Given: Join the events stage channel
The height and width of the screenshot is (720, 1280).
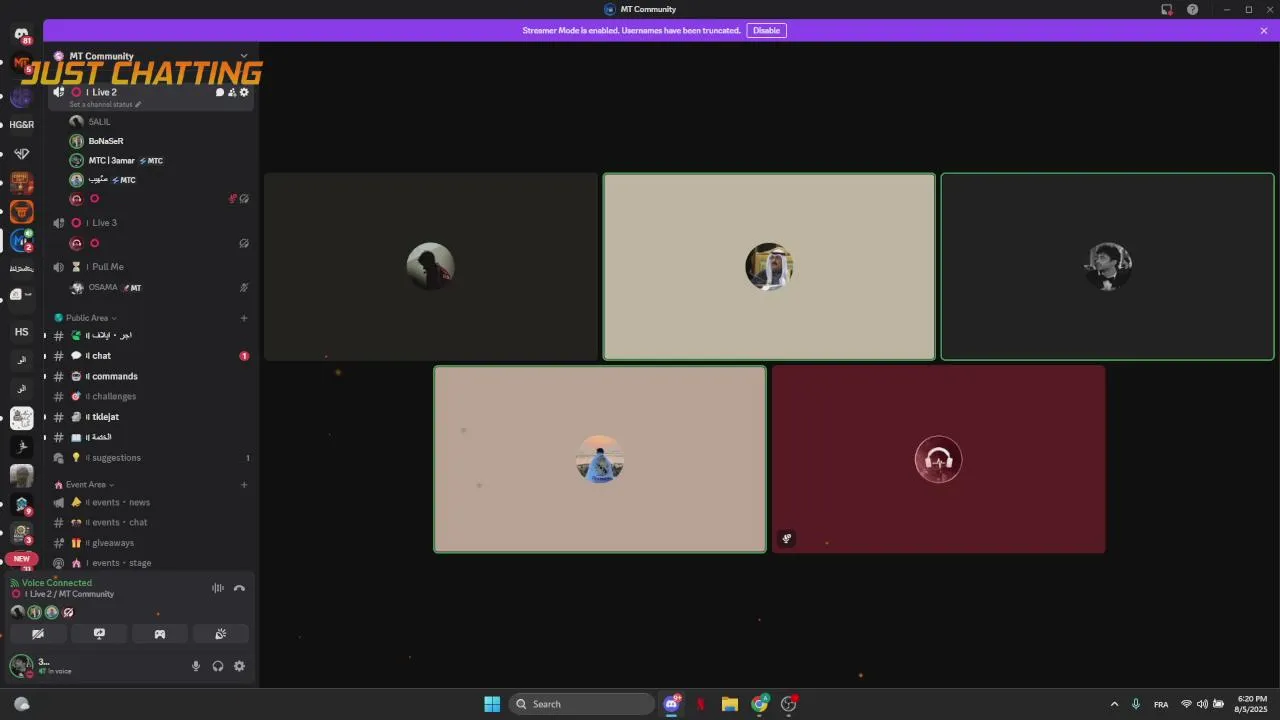Looking at the screenshot, I should [x=150, y=563].
